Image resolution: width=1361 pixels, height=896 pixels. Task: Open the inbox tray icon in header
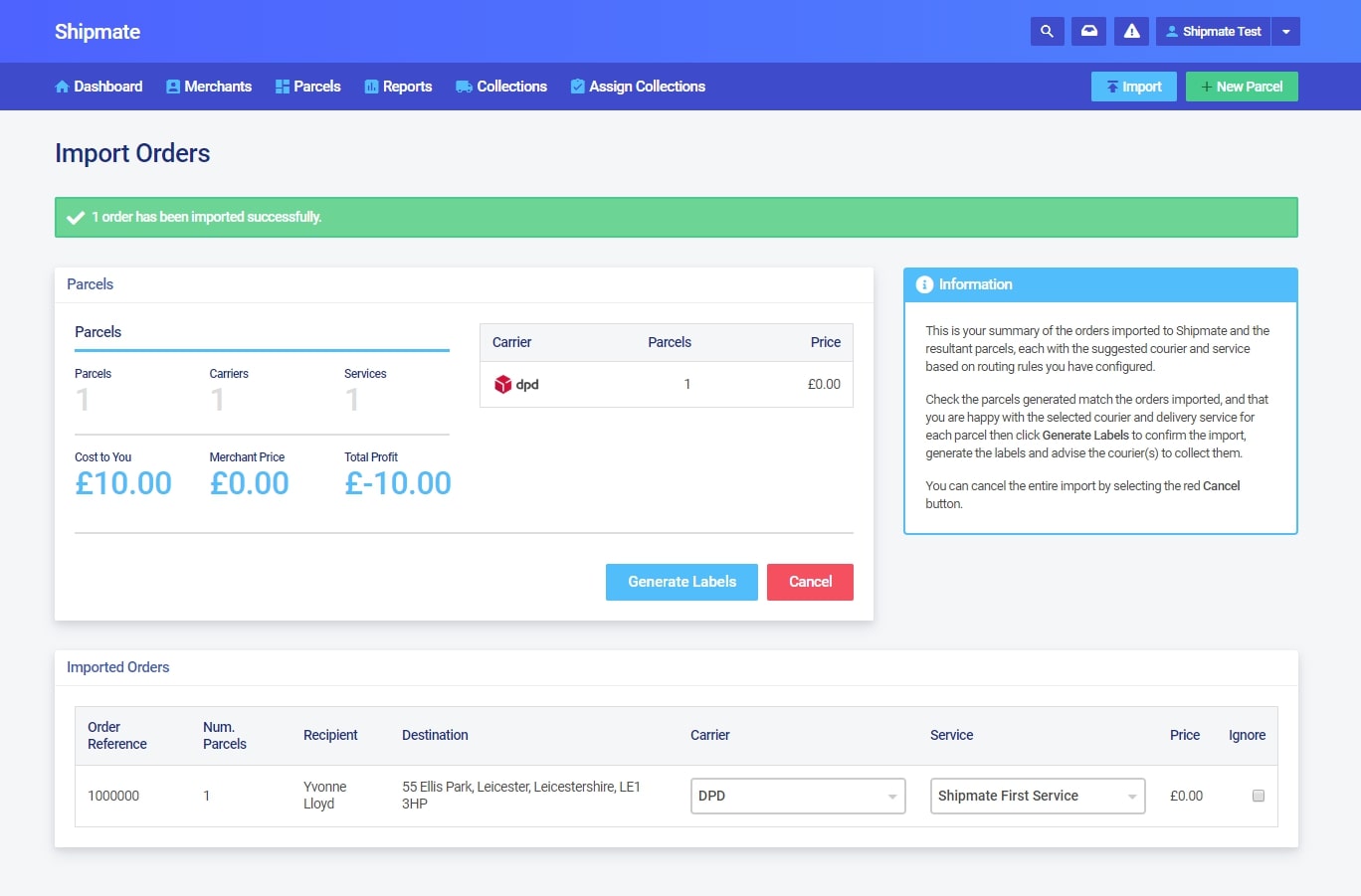tap(1089, 32)
